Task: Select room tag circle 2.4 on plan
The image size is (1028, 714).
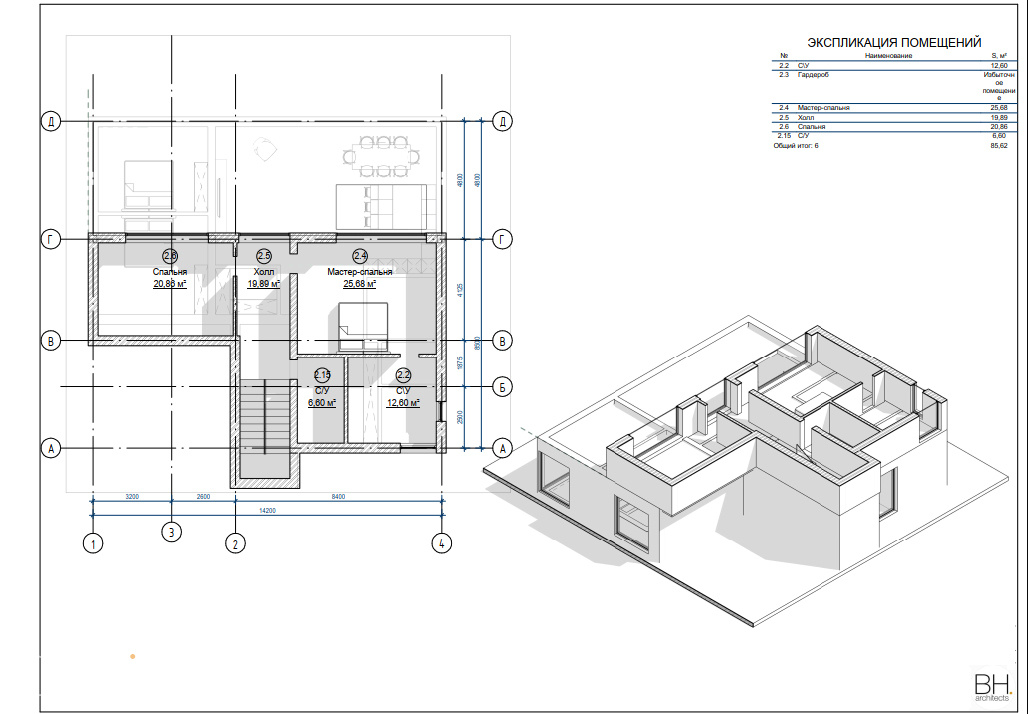Action: point(360,256)
